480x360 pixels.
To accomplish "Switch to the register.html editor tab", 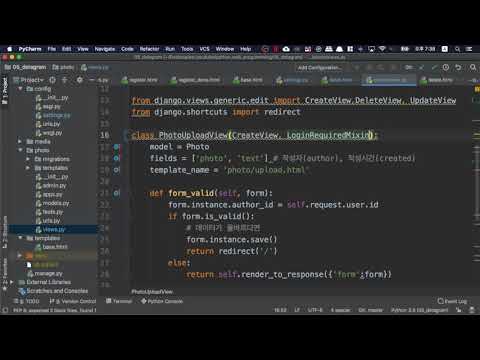I will coord(139,80).
